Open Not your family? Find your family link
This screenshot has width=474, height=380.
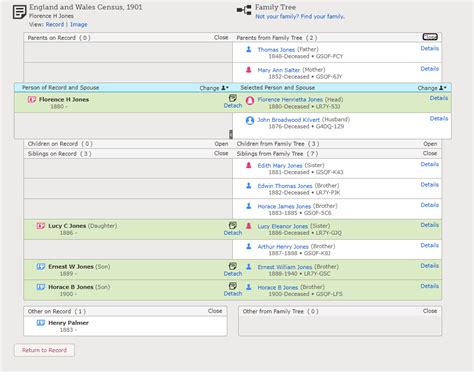pyautogui.click(x=300, y=16)
